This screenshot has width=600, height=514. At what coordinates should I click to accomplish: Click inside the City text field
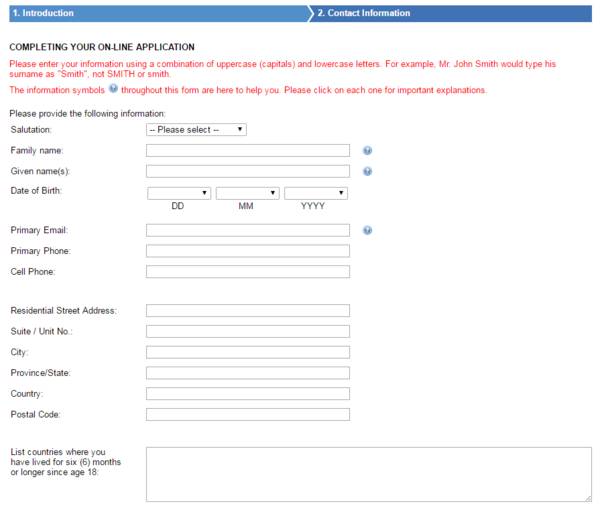click(x=248, y=352)
